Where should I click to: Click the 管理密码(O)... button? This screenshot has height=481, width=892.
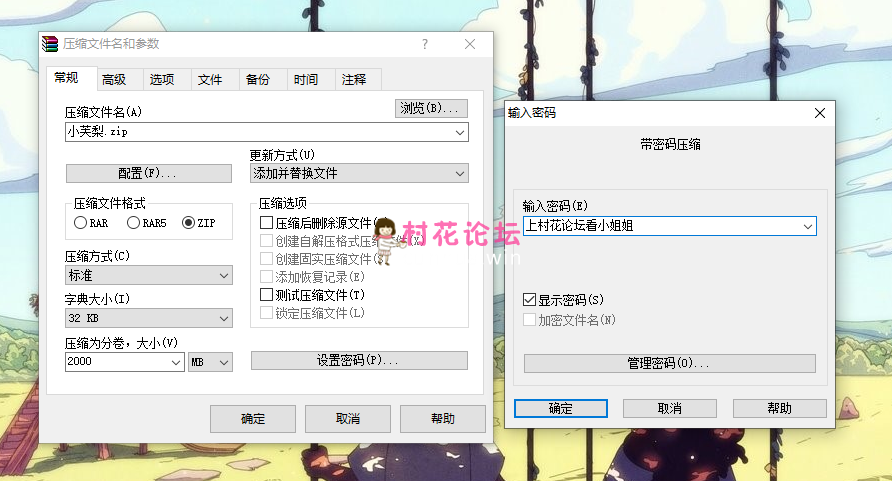point(670,363)
